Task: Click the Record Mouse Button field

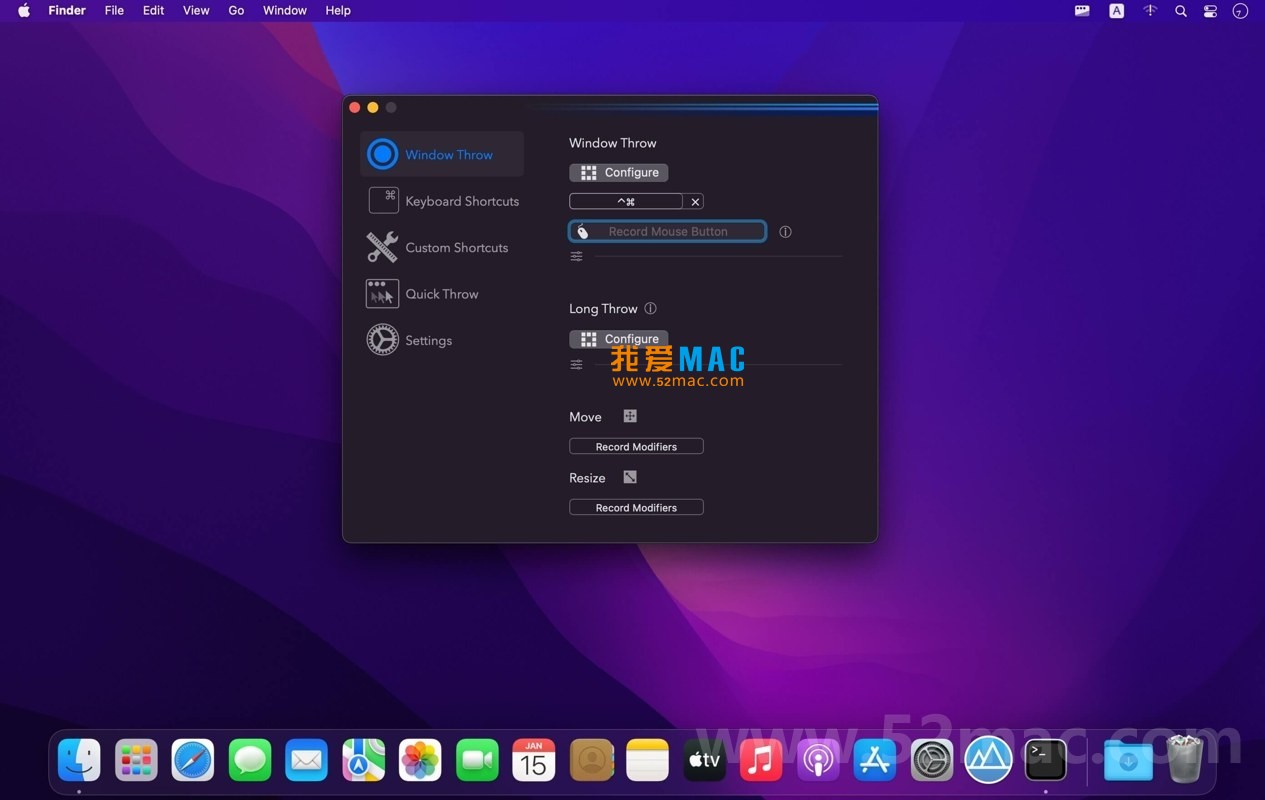Action: tap(667, 231)
